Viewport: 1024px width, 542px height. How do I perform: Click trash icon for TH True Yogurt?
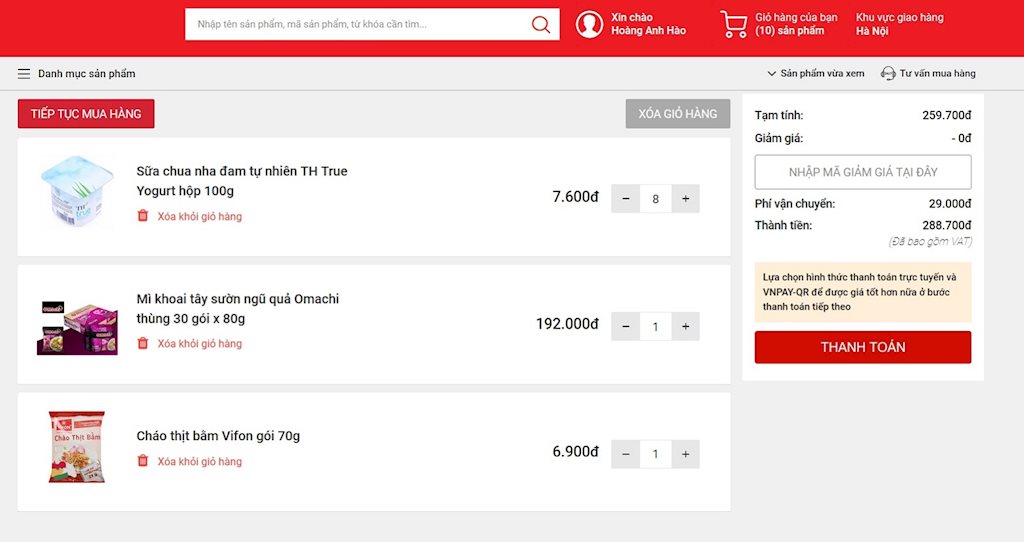pyautogui.click(x=143, y=216)
